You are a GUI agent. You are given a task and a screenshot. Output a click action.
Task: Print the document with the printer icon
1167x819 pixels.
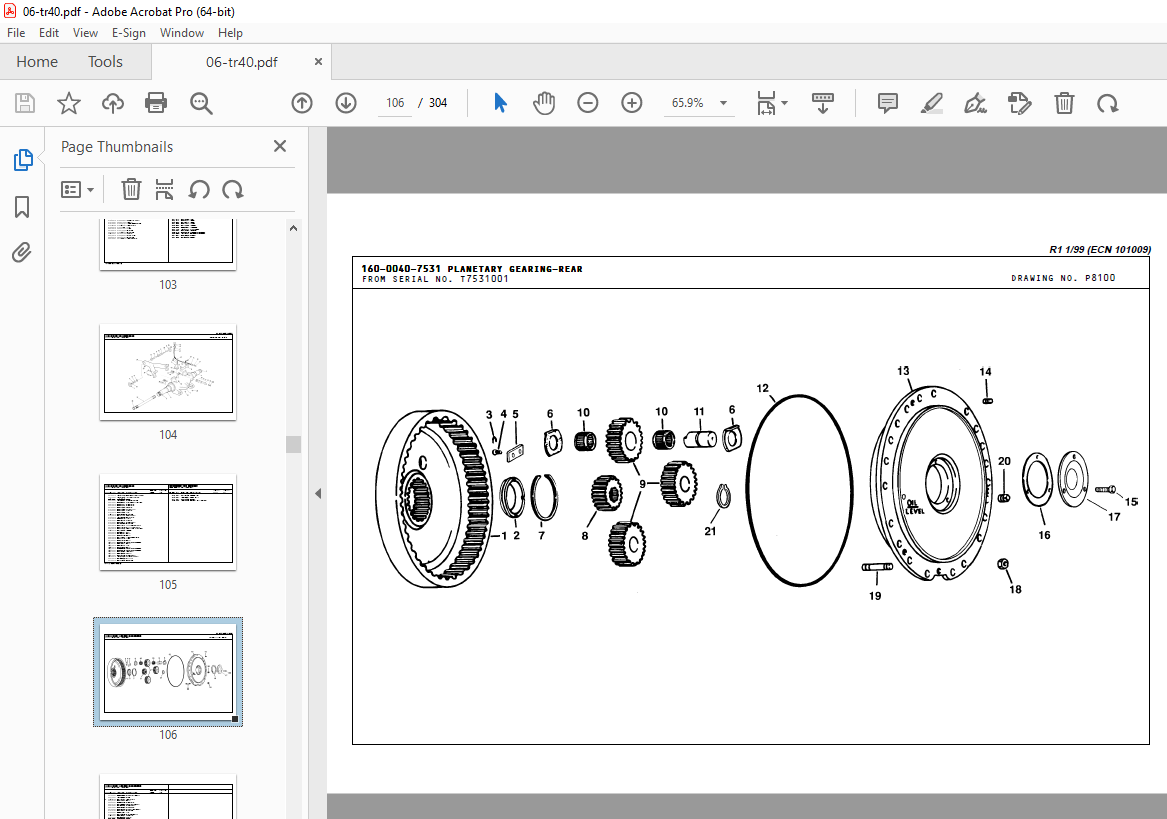coord(156,103)
